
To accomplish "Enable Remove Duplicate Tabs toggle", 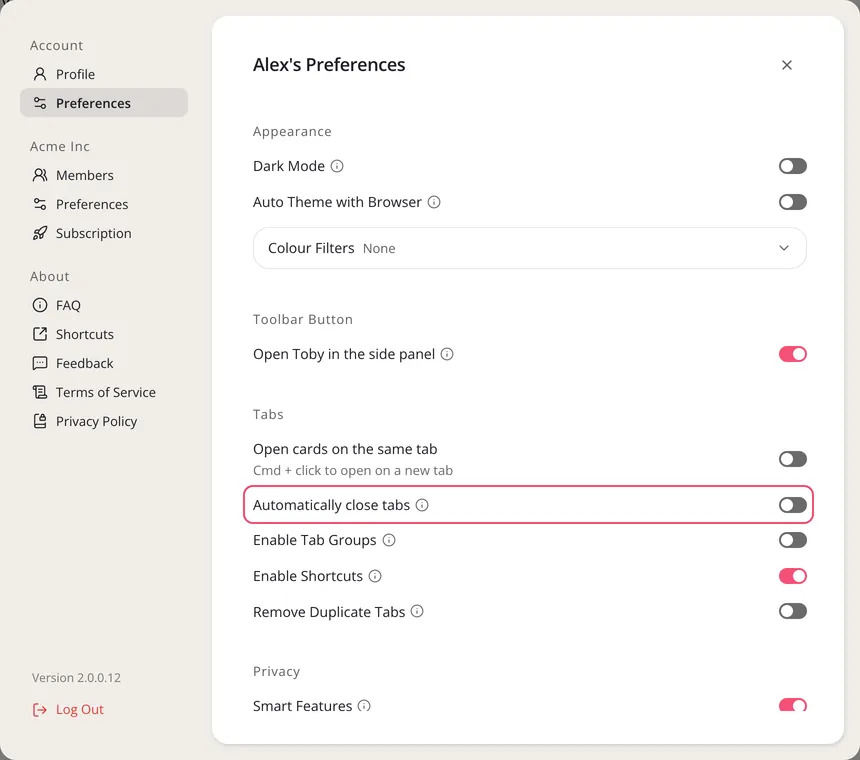I will click(793, 611).
